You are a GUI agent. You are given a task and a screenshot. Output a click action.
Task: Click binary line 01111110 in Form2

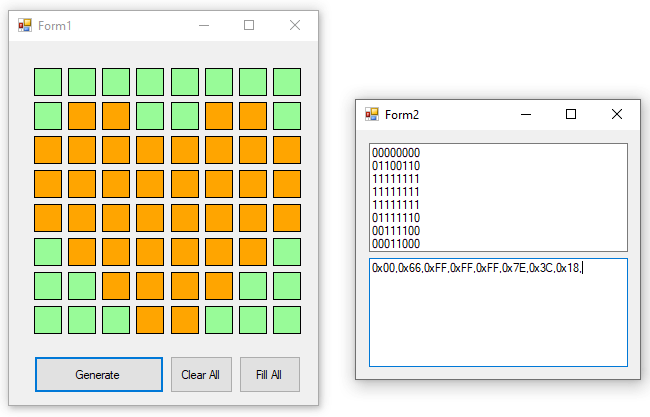pos(396,218)
